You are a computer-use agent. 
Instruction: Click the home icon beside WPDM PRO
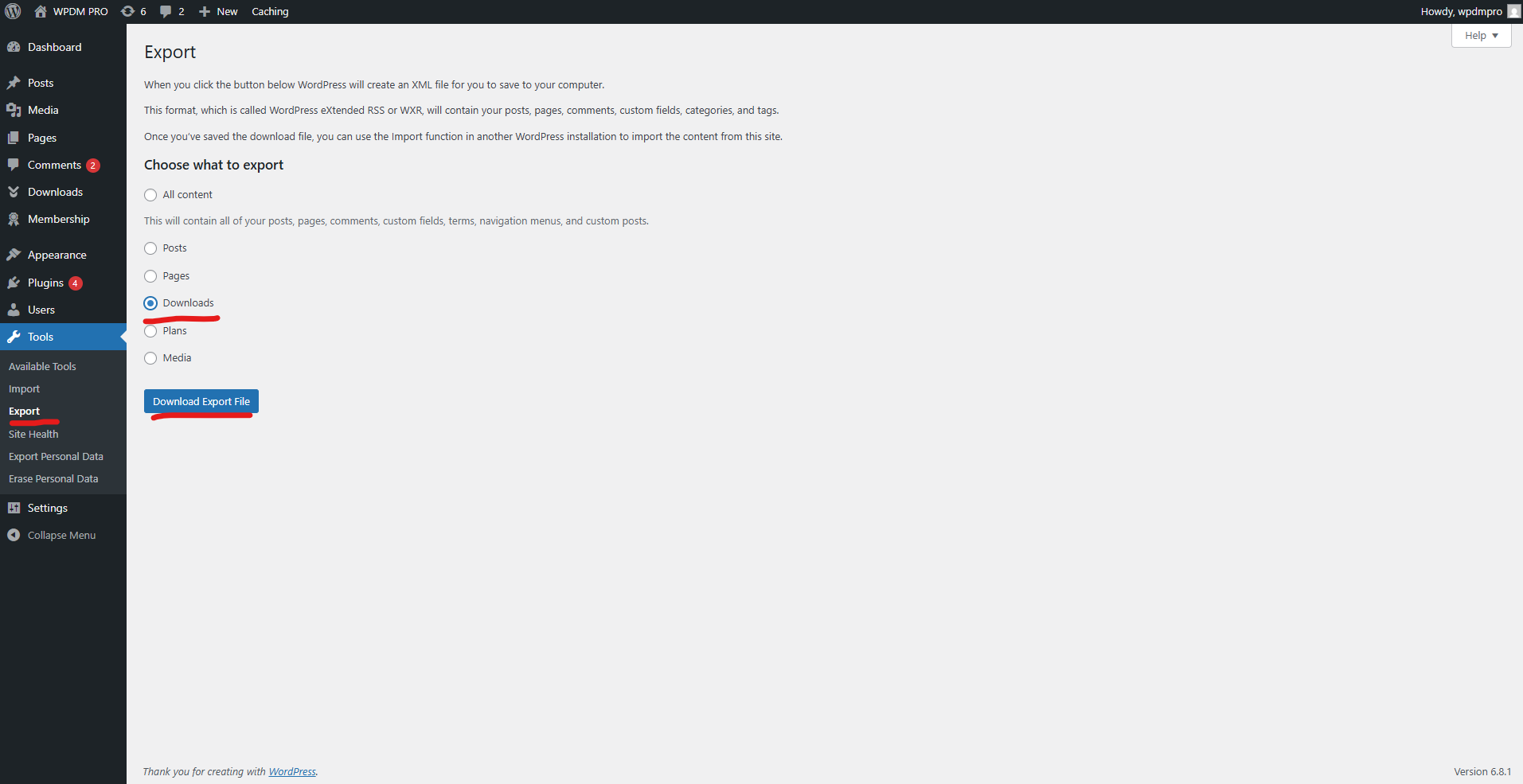[x=41, y=11]
